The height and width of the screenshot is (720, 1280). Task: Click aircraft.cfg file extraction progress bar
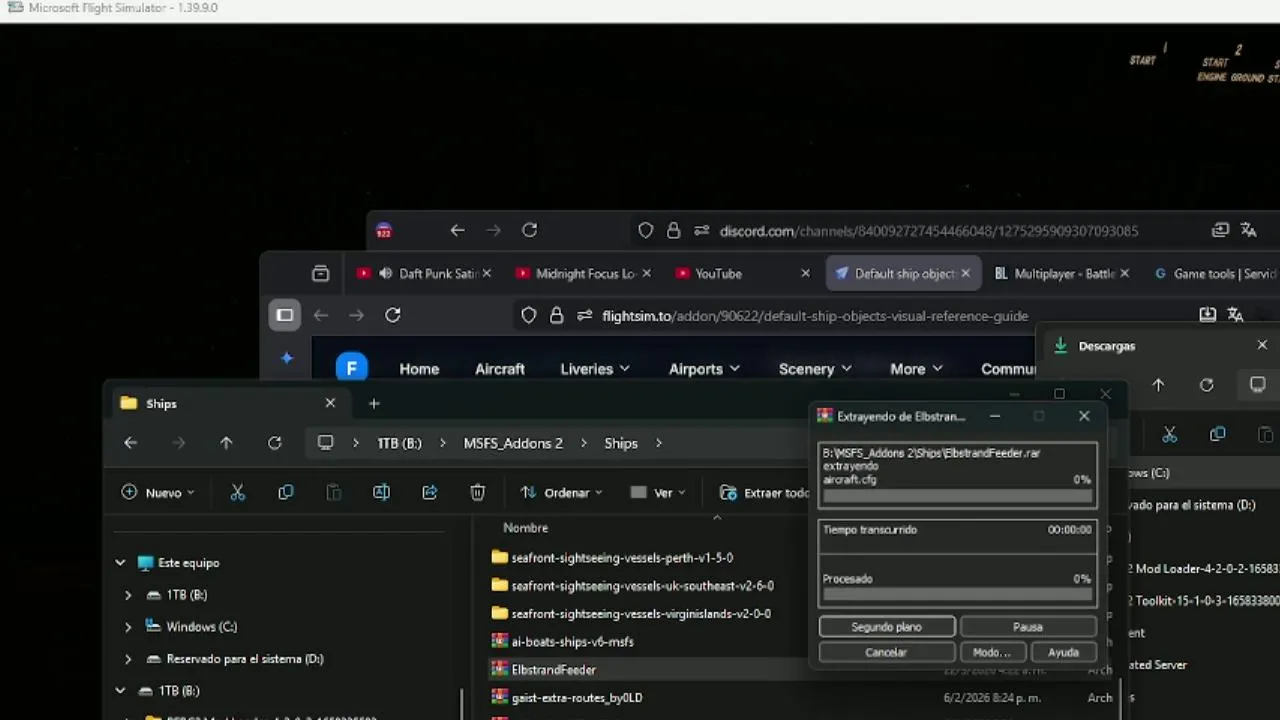click(x=957, y=496)
